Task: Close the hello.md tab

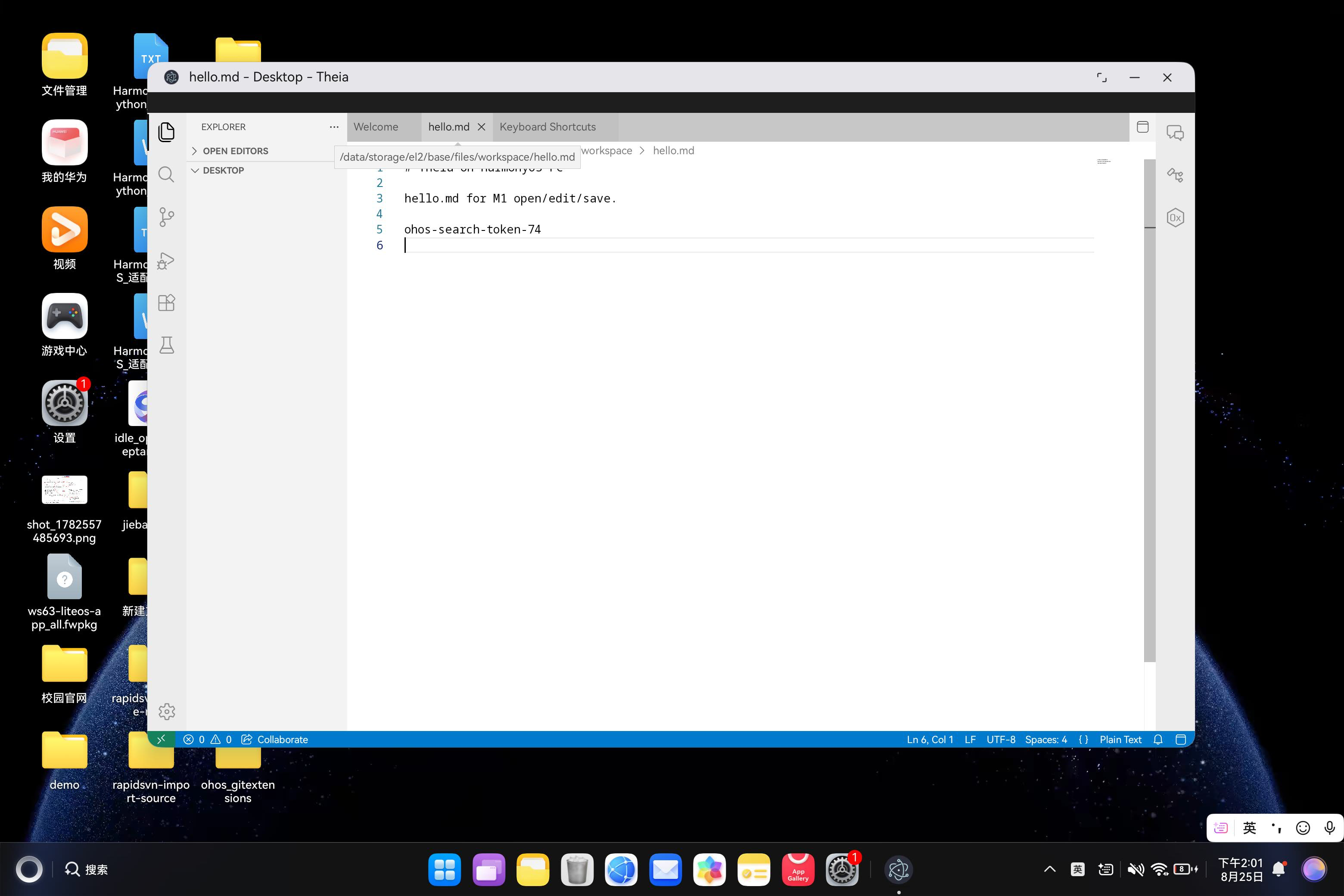Action: tap(481, 127)
